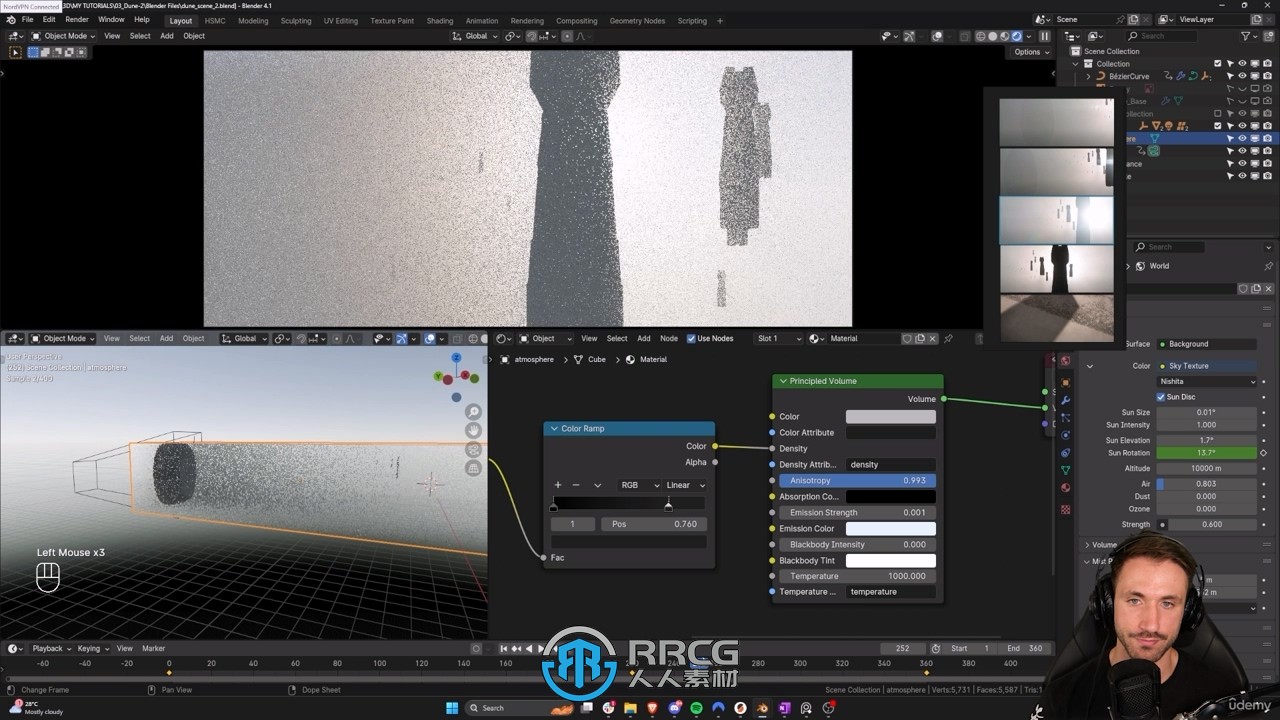Open Blender from the Windows taskbar
The height and width of the screenshot is (720, 1280).
pyautogui.click(x=762, y=708)
